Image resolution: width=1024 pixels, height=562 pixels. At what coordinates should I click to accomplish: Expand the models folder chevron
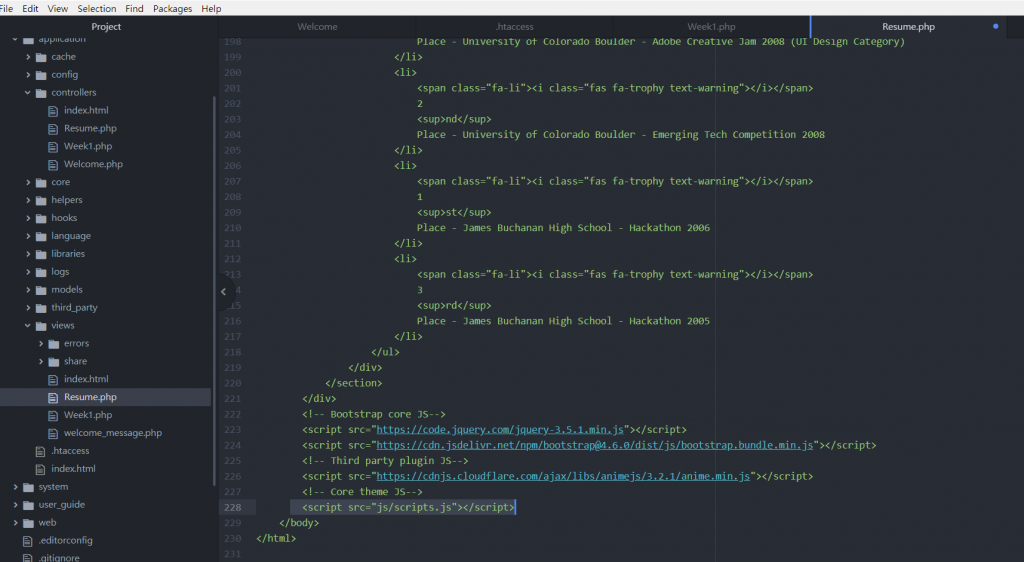point(28,290)
